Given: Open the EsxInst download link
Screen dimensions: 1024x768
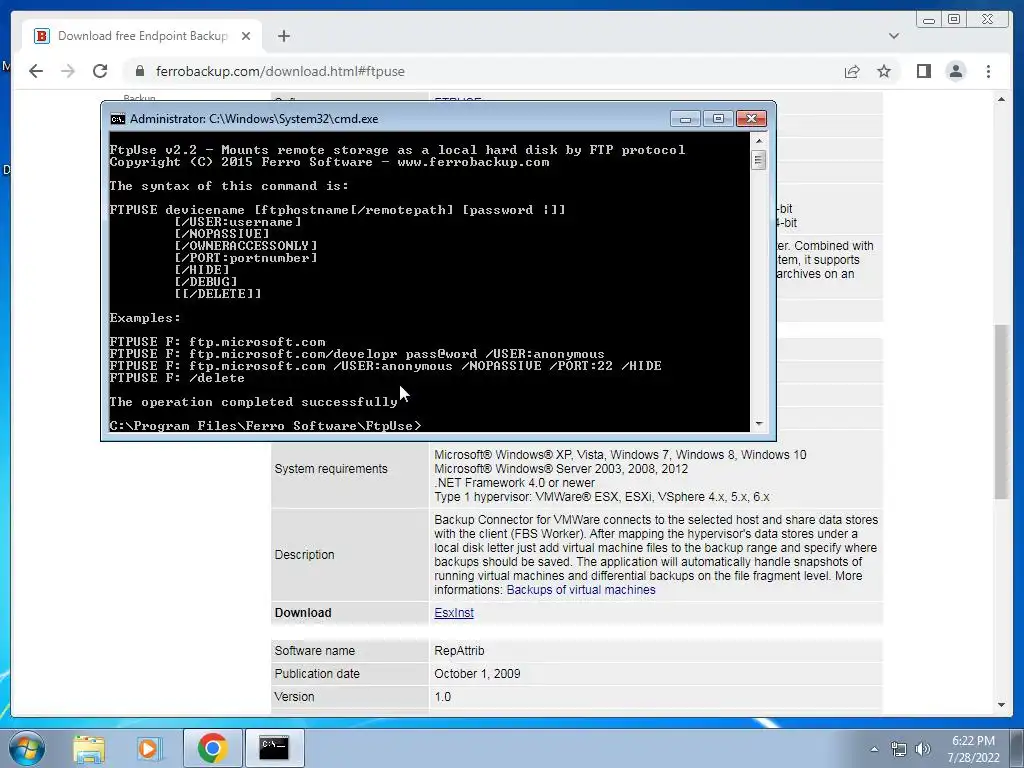Looking at the screenshot, I should coord(454,613).
